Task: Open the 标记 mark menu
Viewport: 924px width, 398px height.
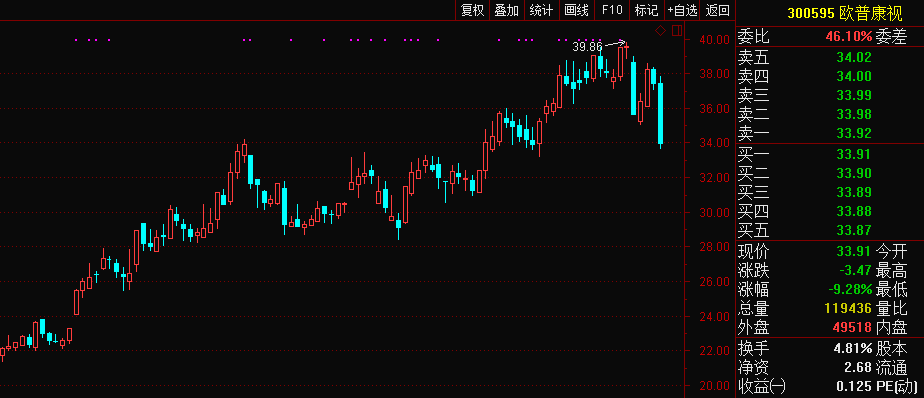Action: tap(646, 10)
